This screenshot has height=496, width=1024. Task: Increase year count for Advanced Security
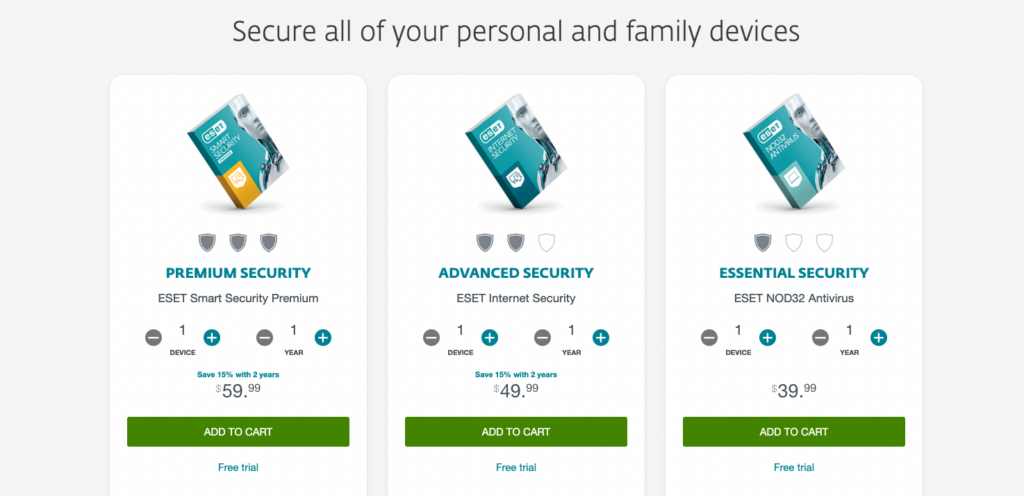pyautogui.click(x=601, y=337)
